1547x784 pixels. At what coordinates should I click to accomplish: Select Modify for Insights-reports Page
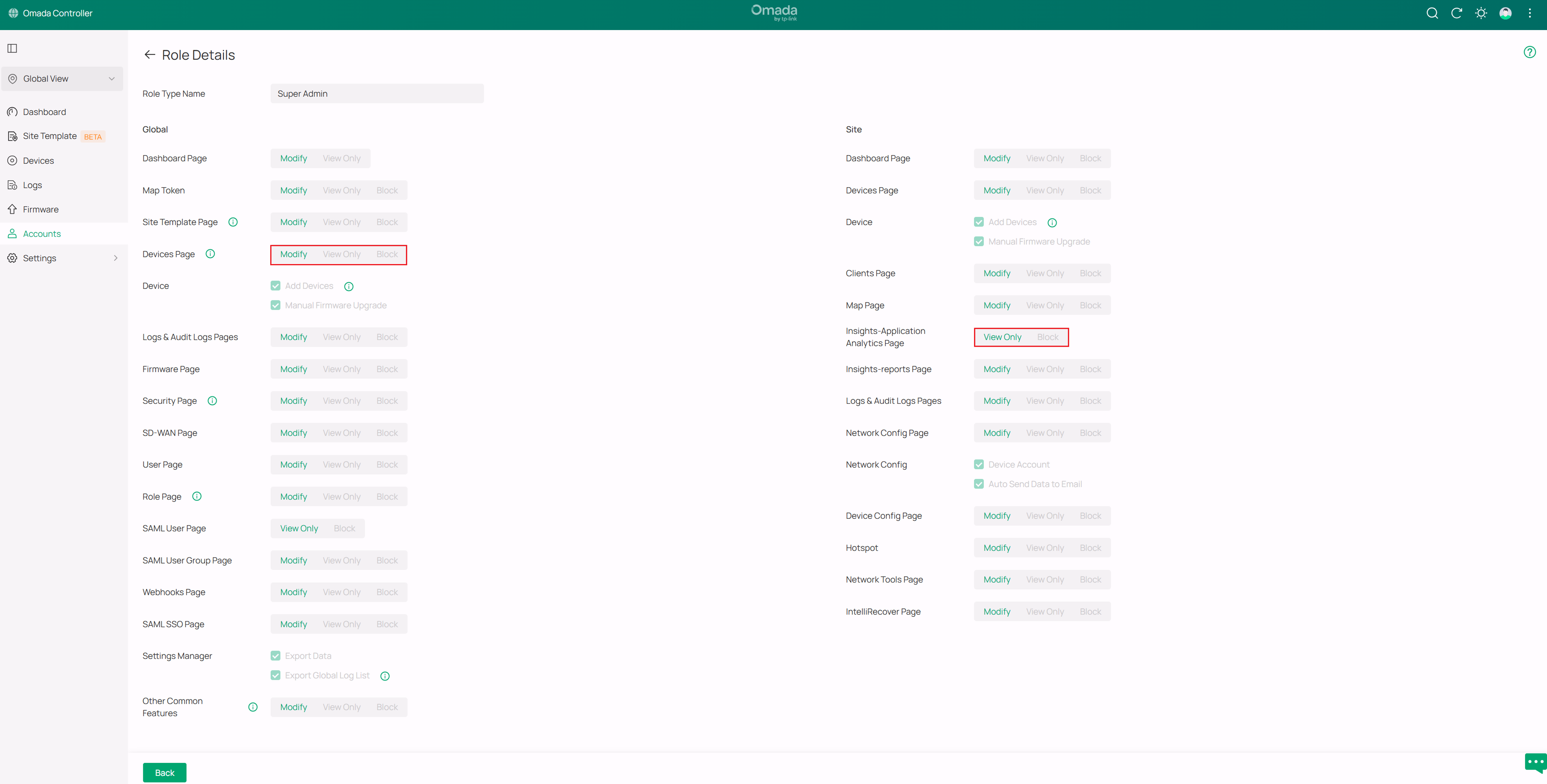(997, 369)
